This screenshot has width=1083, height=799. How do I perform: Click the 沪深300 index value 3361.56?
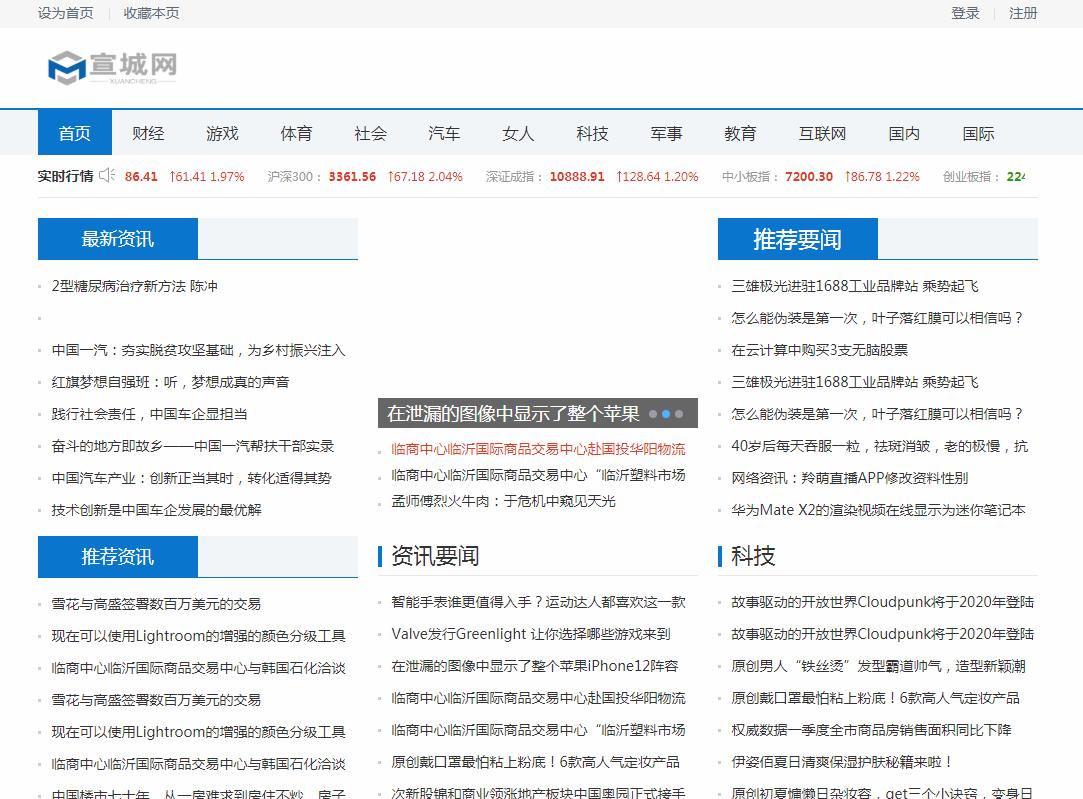pos(352,177)
